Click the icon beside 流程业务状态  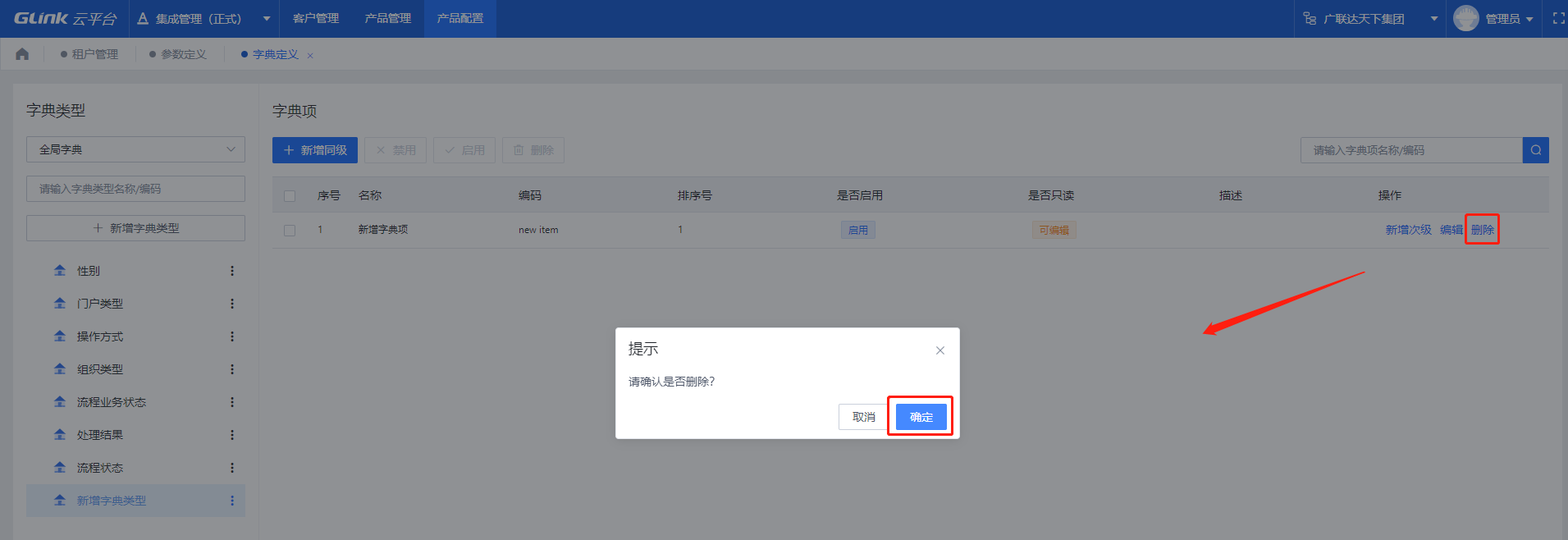[60, 402]
